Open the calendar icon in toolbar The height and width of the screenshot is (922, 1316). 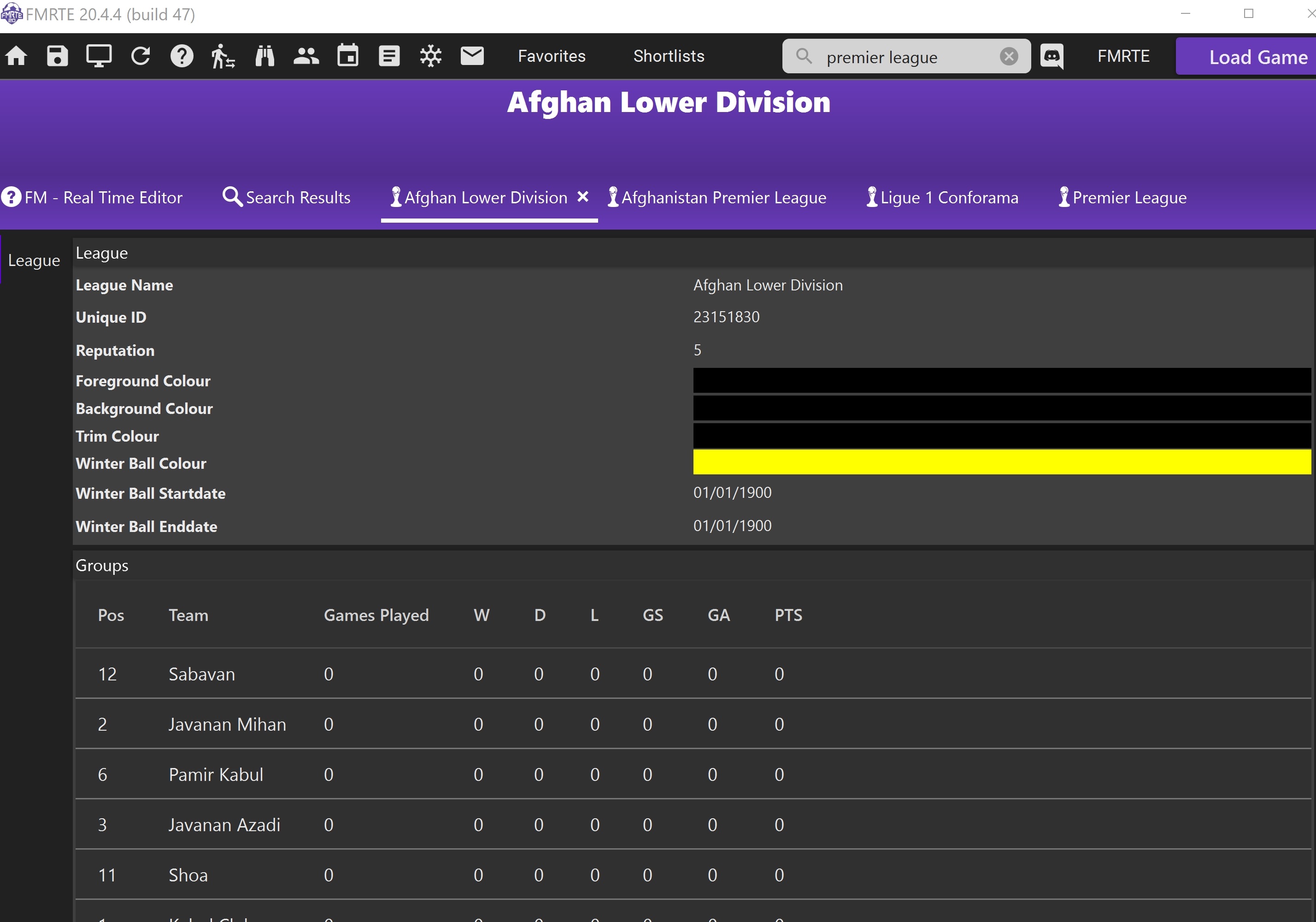pos(347,56)
